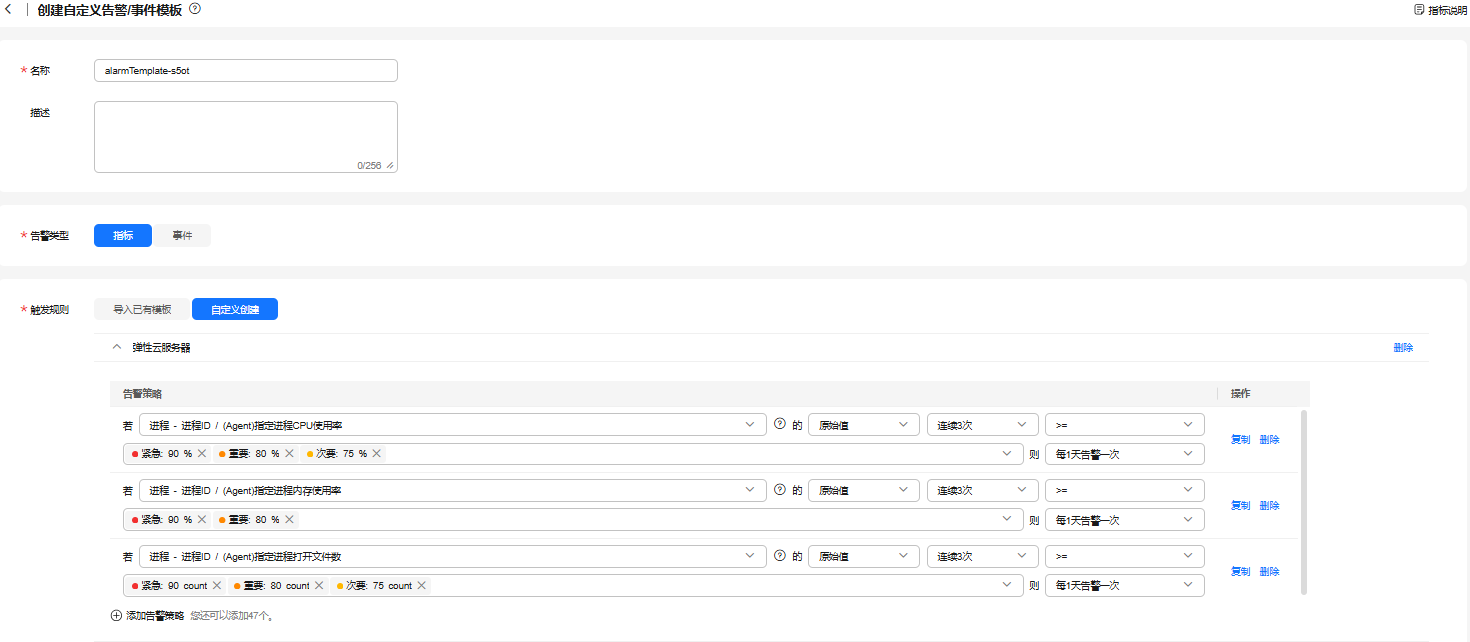Open 连续3次 dropdown in 打开文件数 rule
Image resolution: width=1470 pixels, height=642 pixels.
(982, 557)
